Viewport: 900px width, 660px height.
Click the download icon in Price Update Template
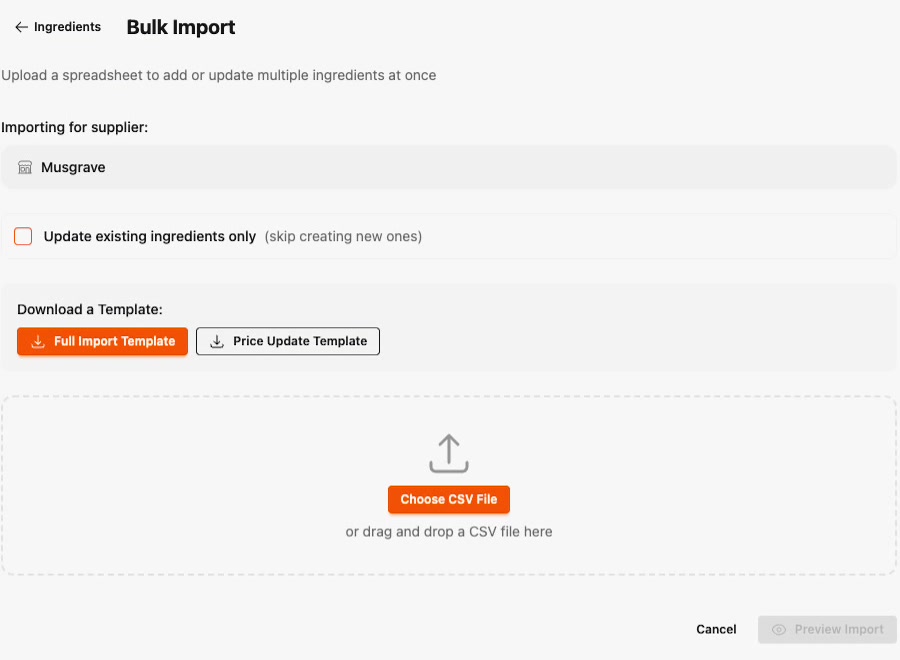[217, 341]
